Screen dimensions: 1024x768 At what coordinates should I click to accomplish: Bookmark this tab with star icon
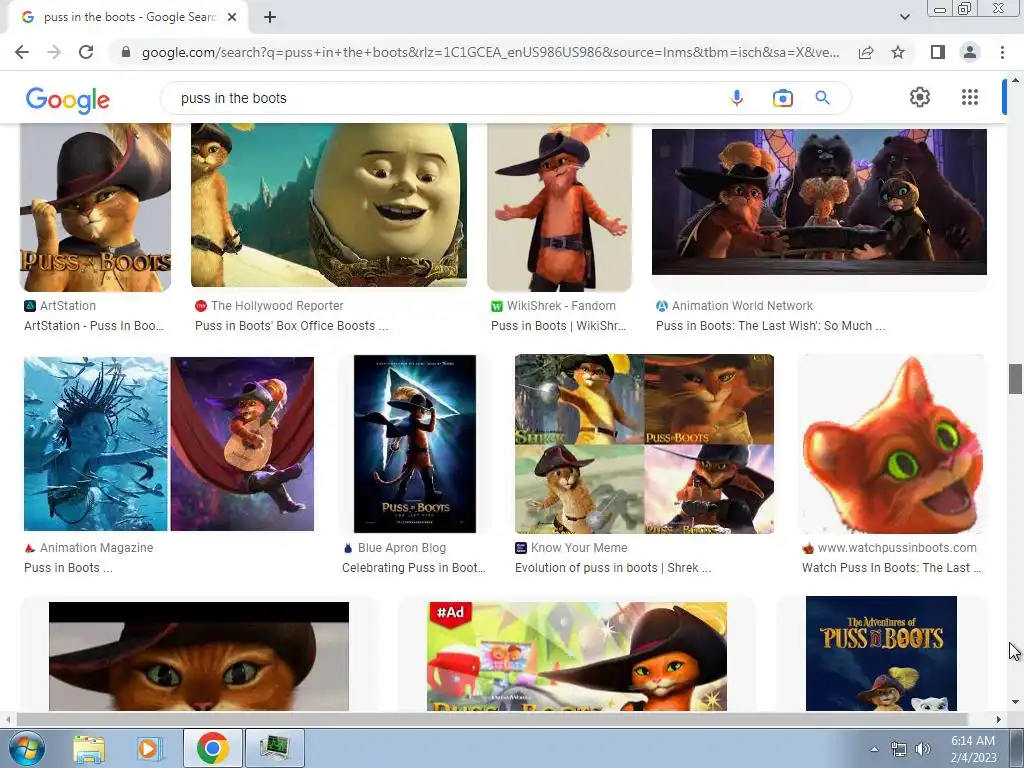pos(898,52)
